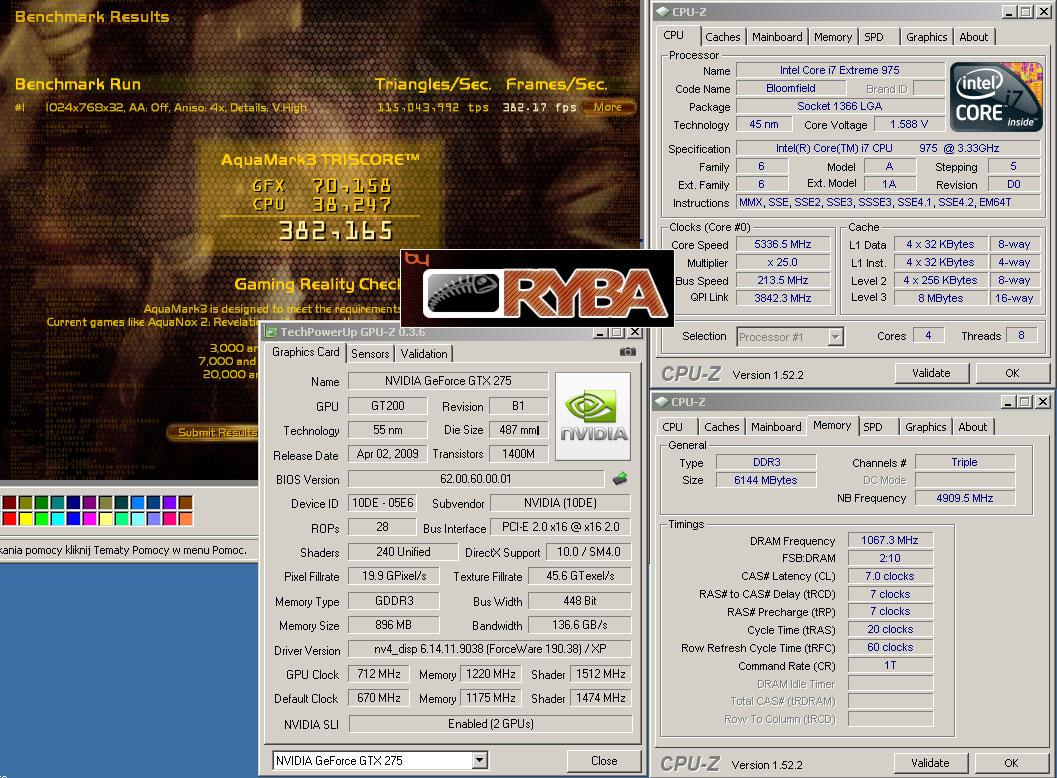Image resolution: width=1057 pixels, height=778 pixels.
Task: Click the Core Speed value 5336.5 MHz
Action: coord(782,244)
